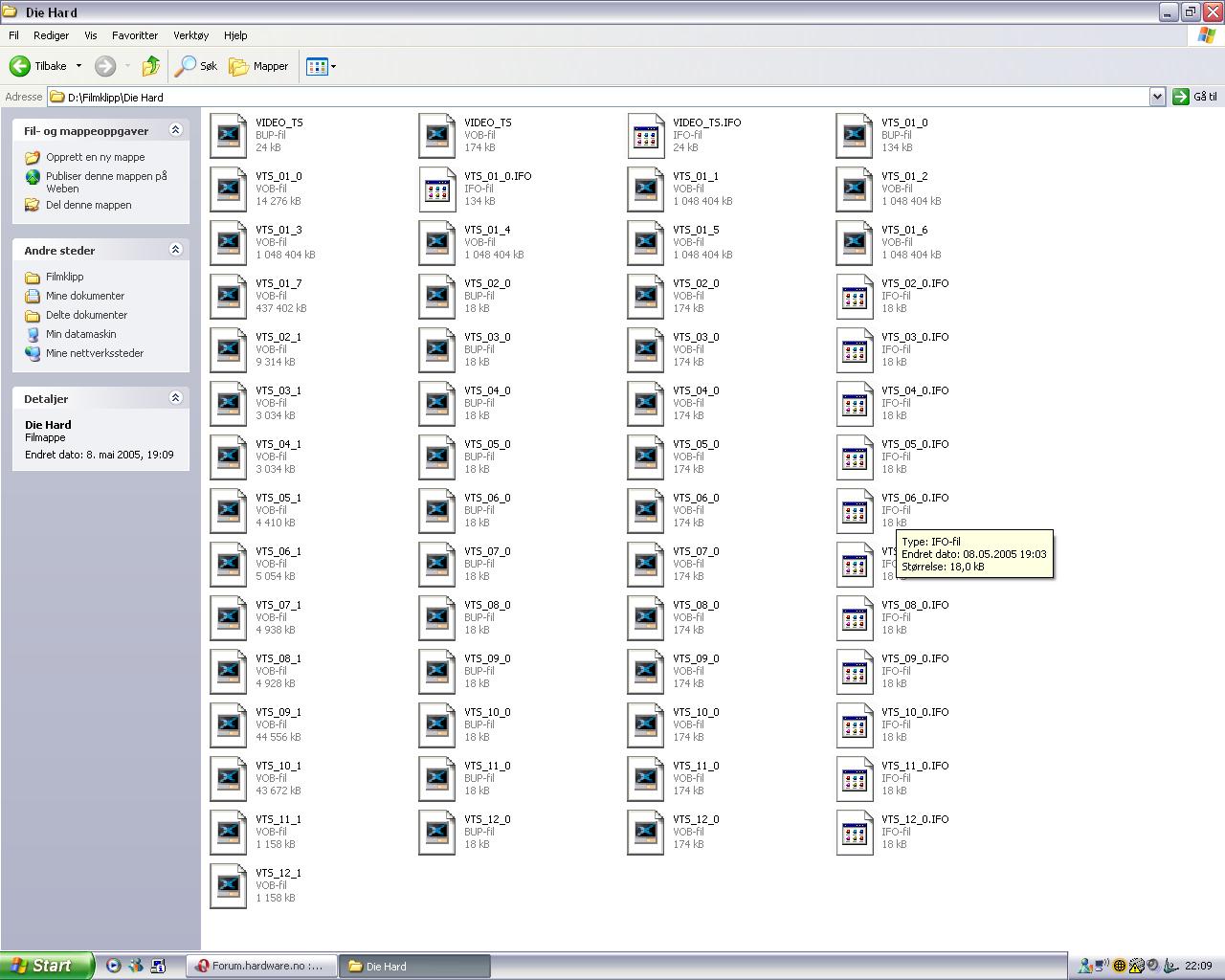The width and height of the screenshot is (1225, 980).
Task: Select VTS_01_0.IFO file icon
Action: point(437,189)
